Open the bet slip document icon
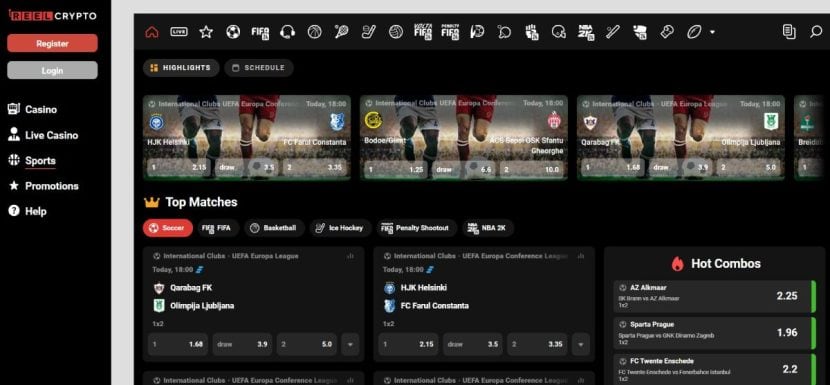Screen dimensions: 830x385 789,32
